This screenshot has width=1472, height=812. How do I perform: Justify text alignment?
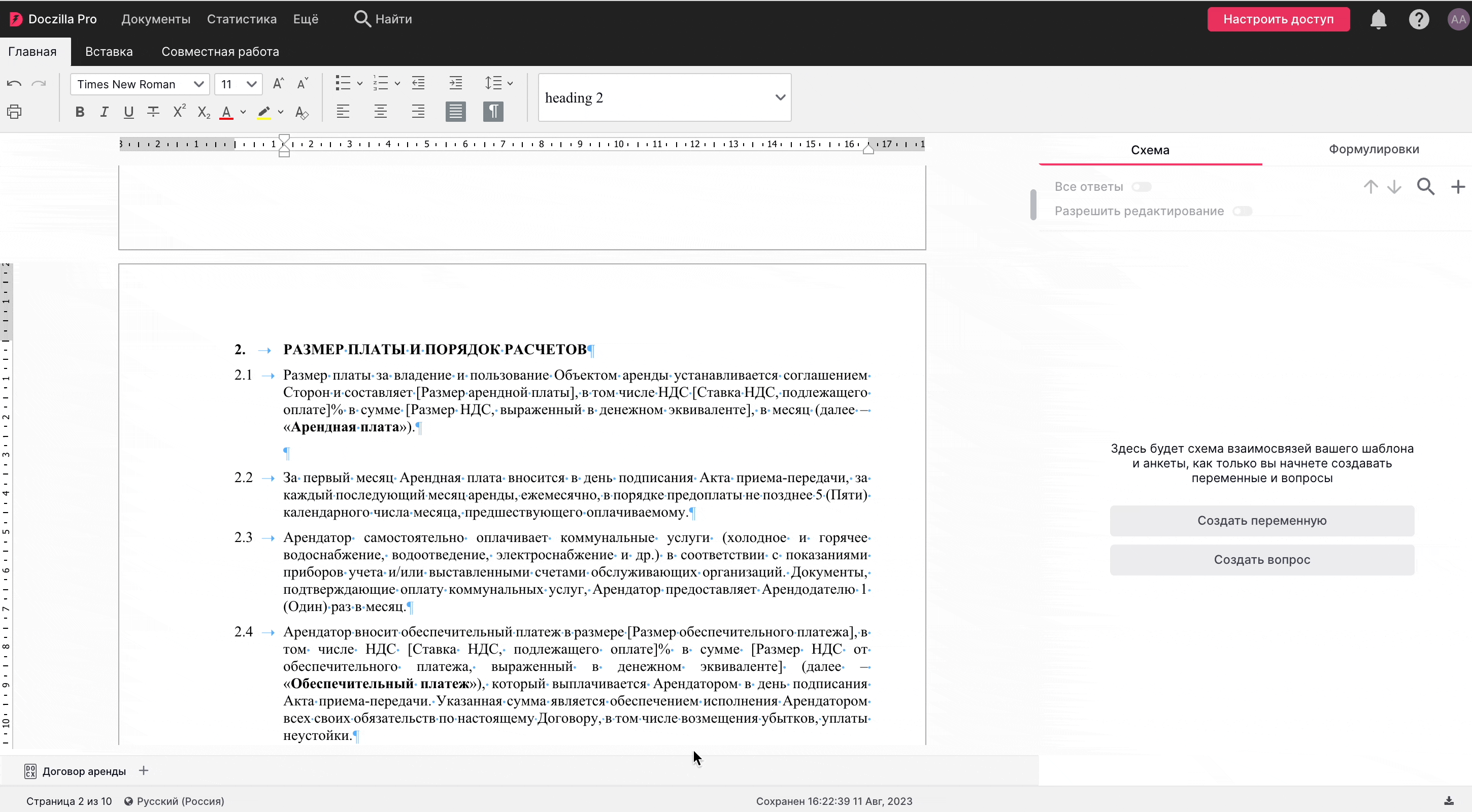coord(455,112)
